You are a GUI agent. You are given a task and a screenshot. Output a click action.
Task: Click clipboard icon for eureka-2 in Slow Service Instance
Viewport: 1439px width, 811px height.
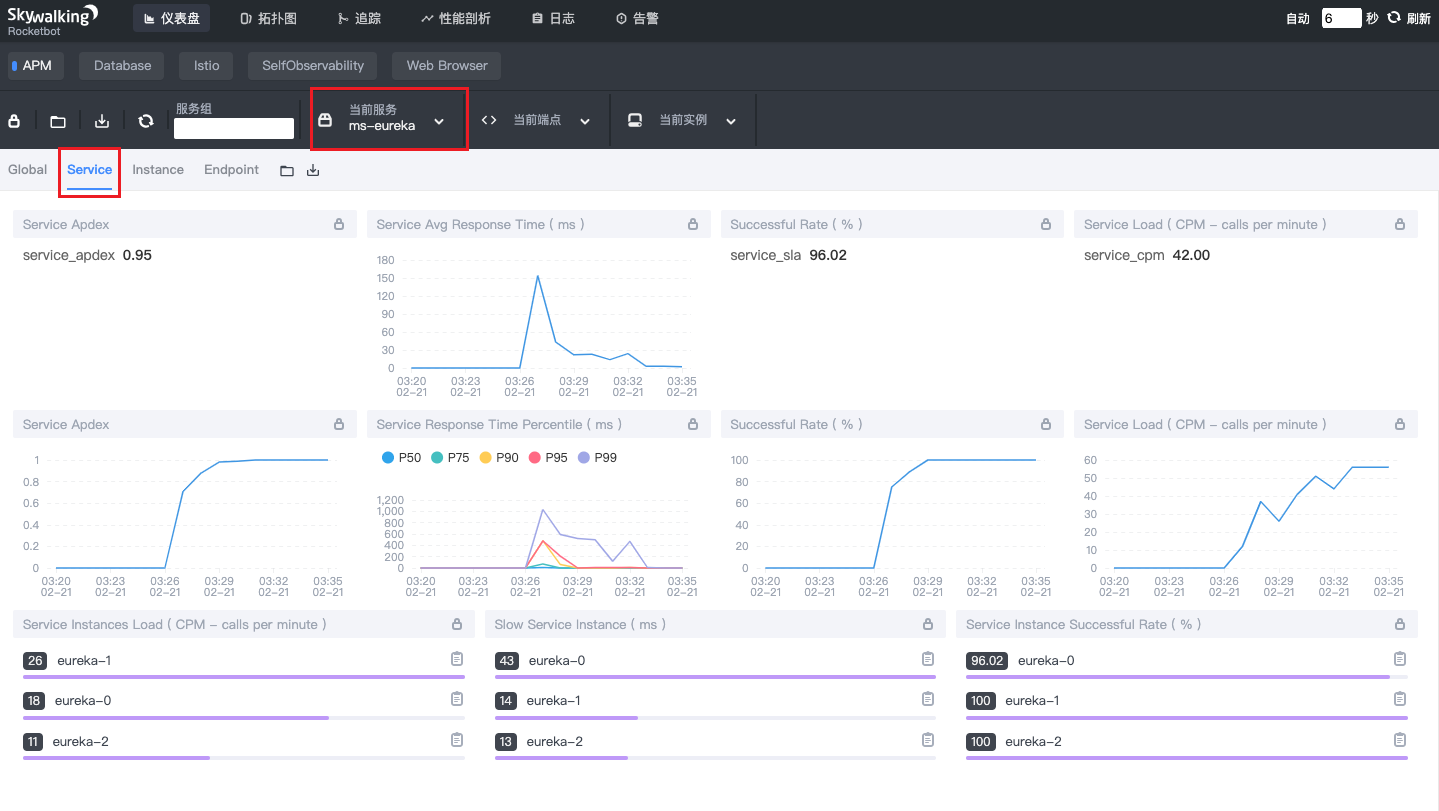tap(928, 740)
